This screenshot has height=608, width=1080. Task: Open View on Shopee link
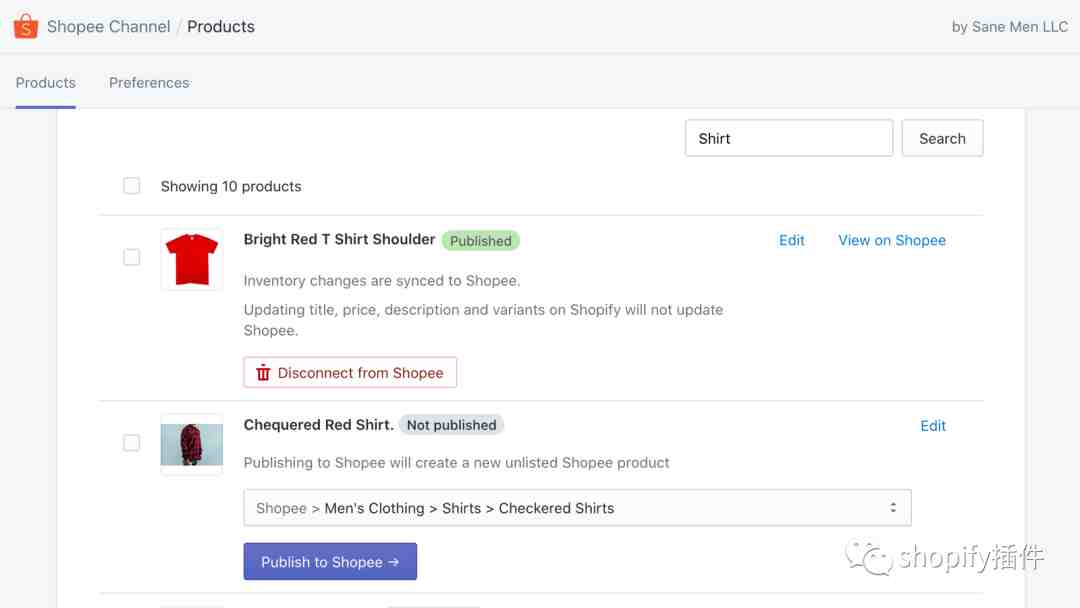point(892,240)
